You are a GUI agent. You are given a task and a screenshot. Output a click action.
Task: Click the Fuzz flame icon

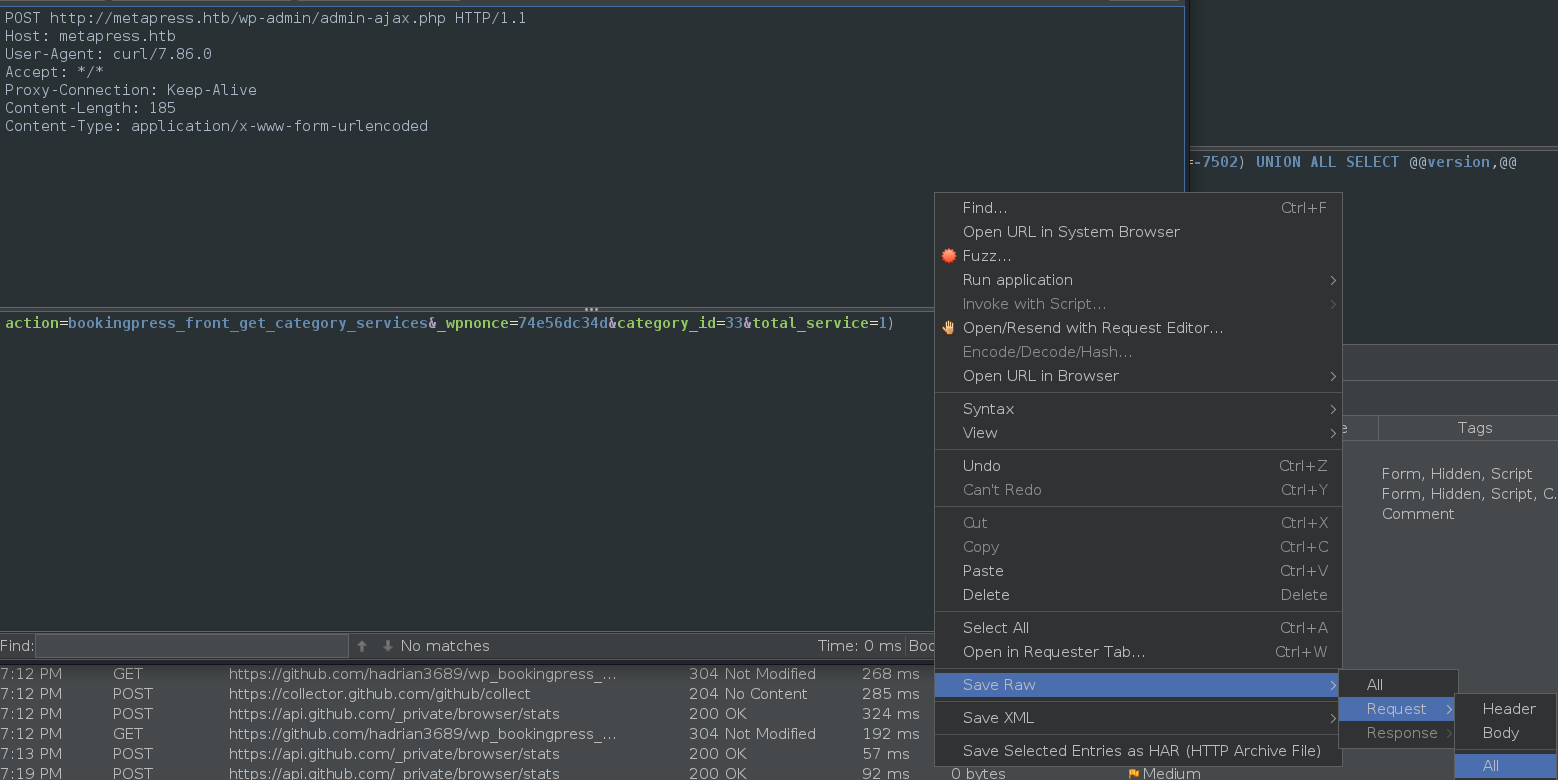(x=949, y=256)
